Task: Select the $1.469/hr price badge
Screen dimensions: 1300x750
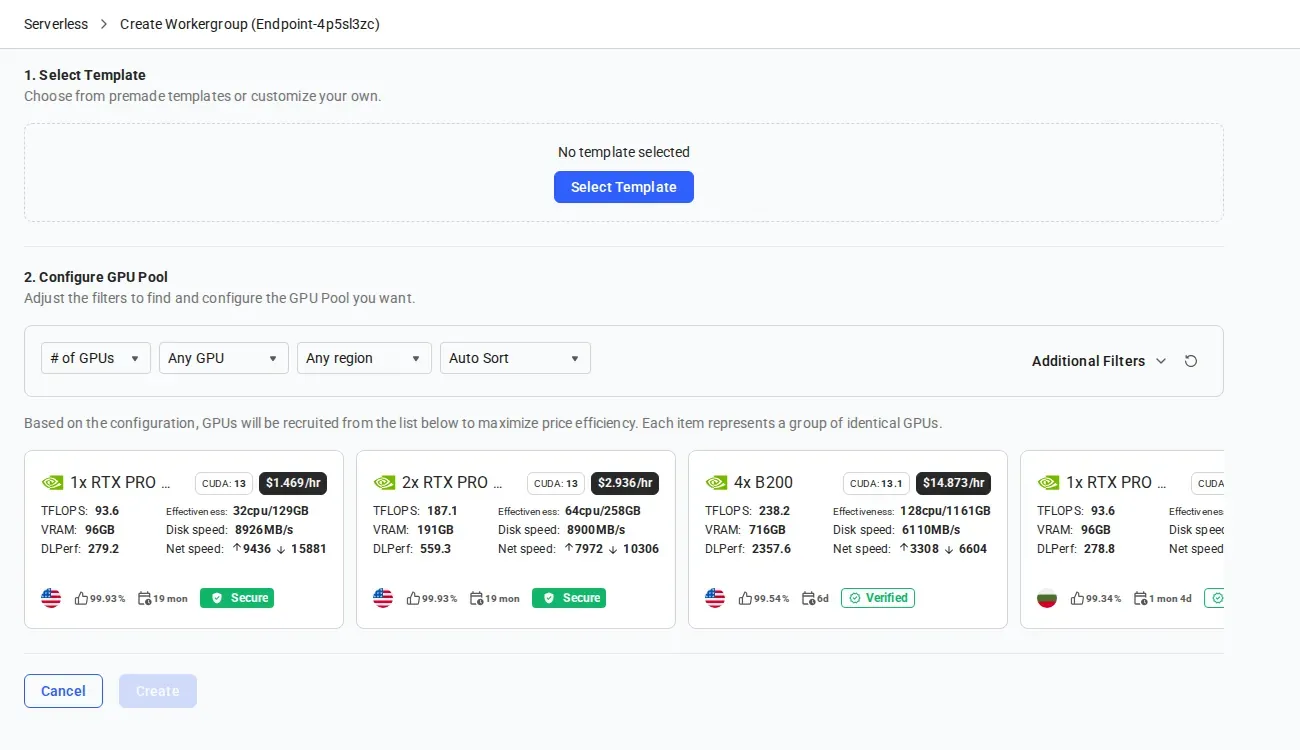Action: [x=293, y=483]
